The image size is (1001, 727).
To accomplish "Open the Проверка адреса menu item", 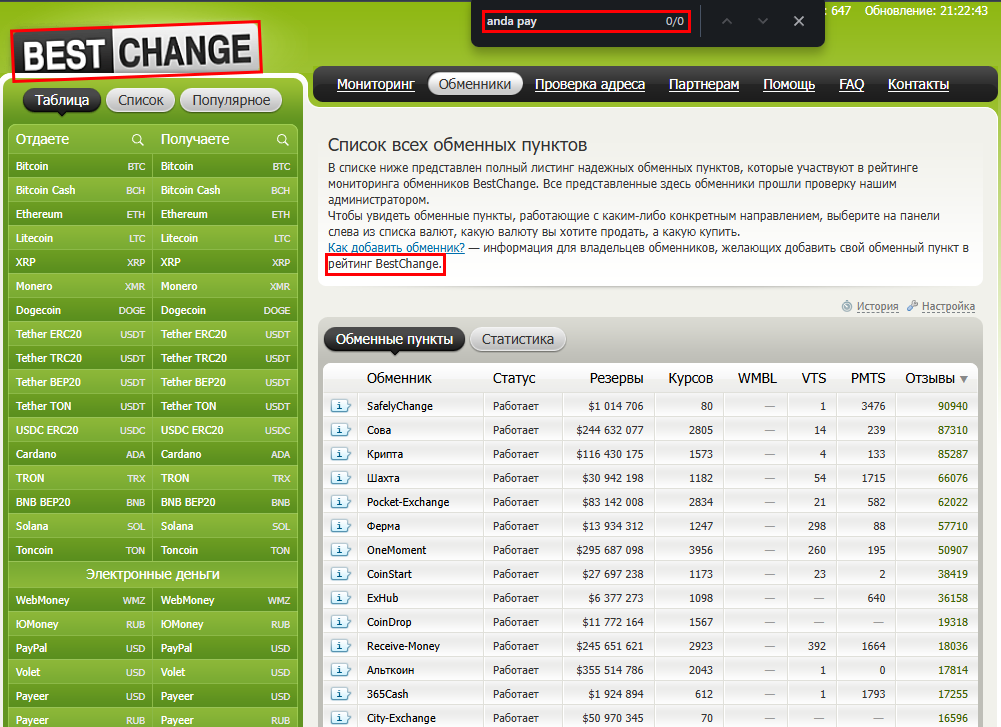I will [x=589, y=84].
